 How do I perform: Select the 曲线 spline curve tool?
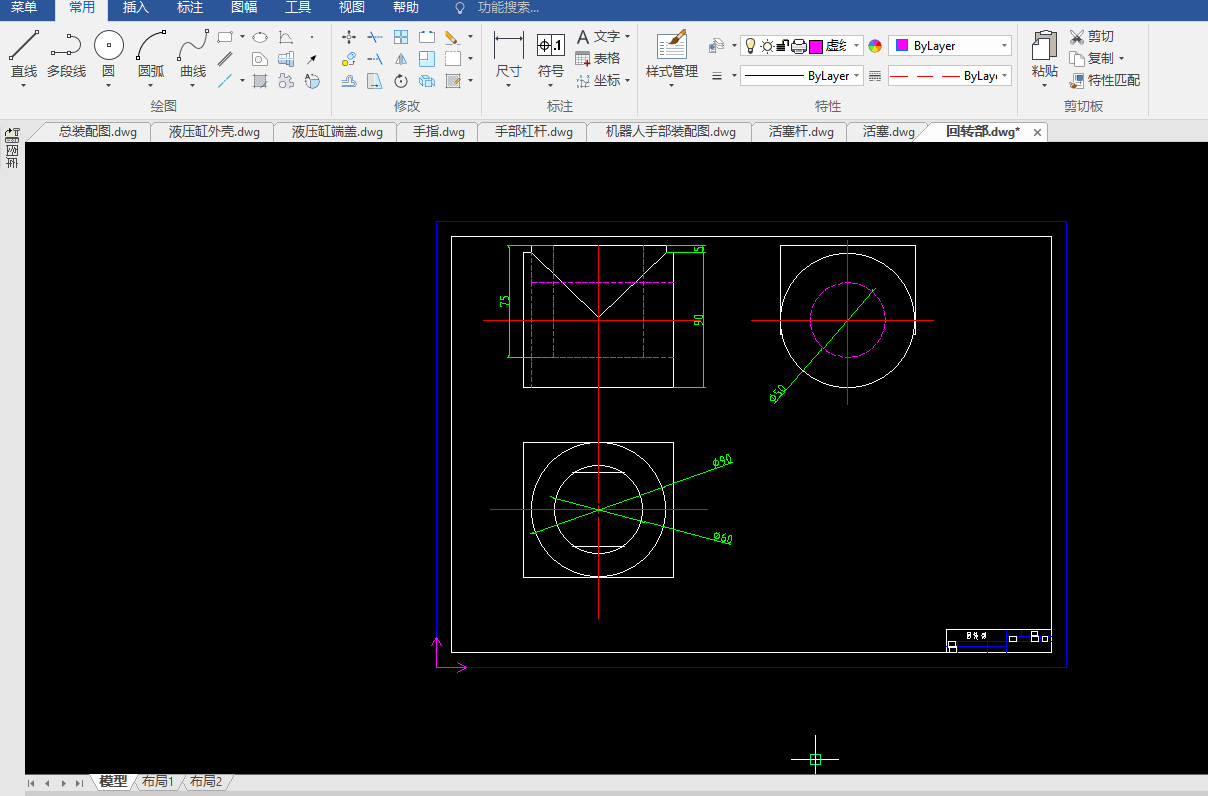(193, 53)
